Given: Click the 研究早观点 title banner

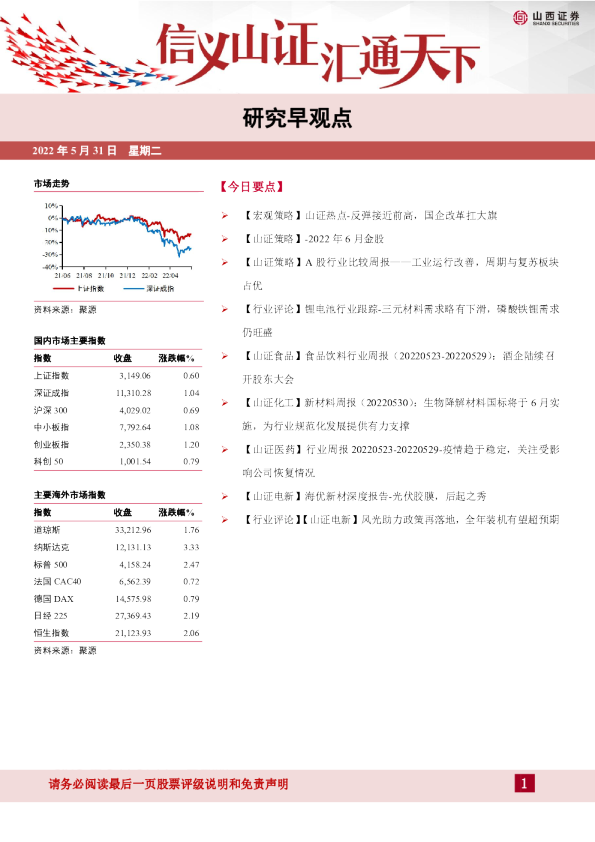Looking at the screenshot, I should 297,118.
